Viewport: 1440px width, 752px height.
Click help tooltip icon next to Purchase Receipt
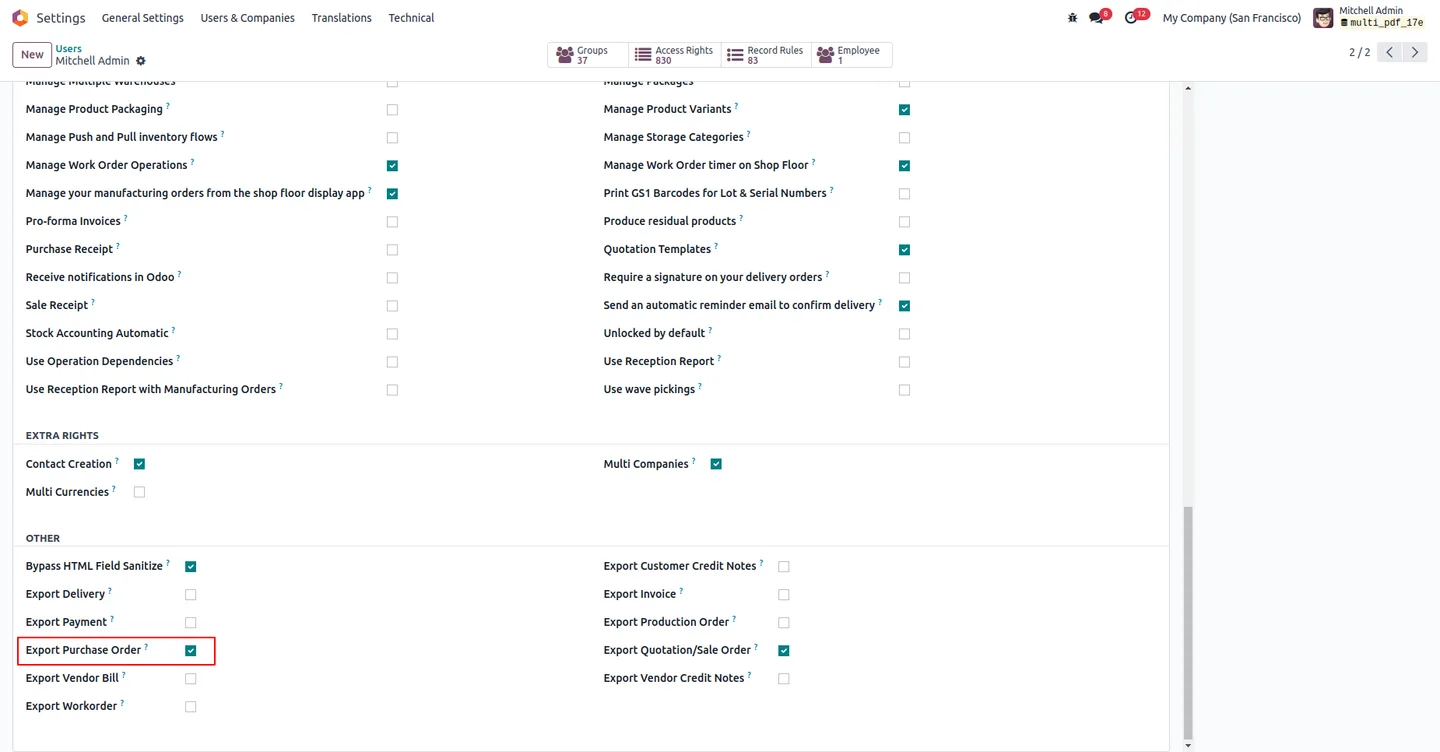point(118,246)
